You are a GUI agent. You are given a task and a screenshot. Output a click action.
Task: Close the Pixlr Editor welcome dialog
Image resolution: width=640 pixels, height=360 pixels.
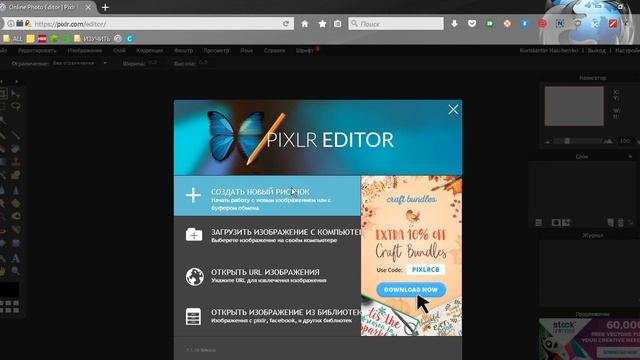point(453,109)
